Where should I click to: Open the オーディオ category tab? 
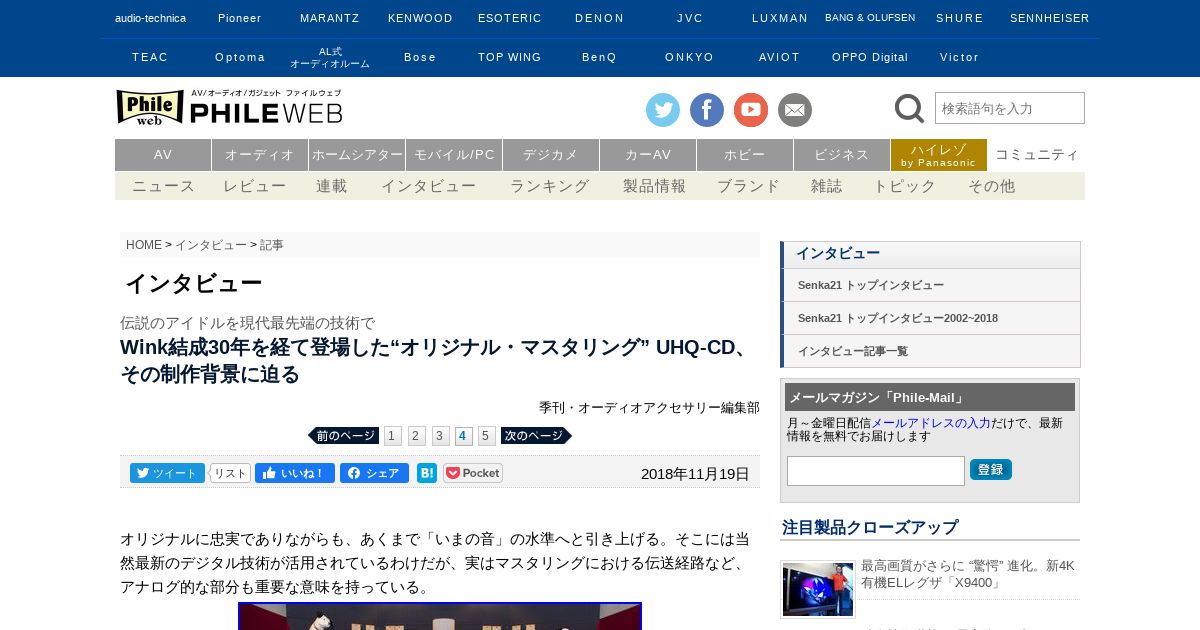tap(260, 155)
